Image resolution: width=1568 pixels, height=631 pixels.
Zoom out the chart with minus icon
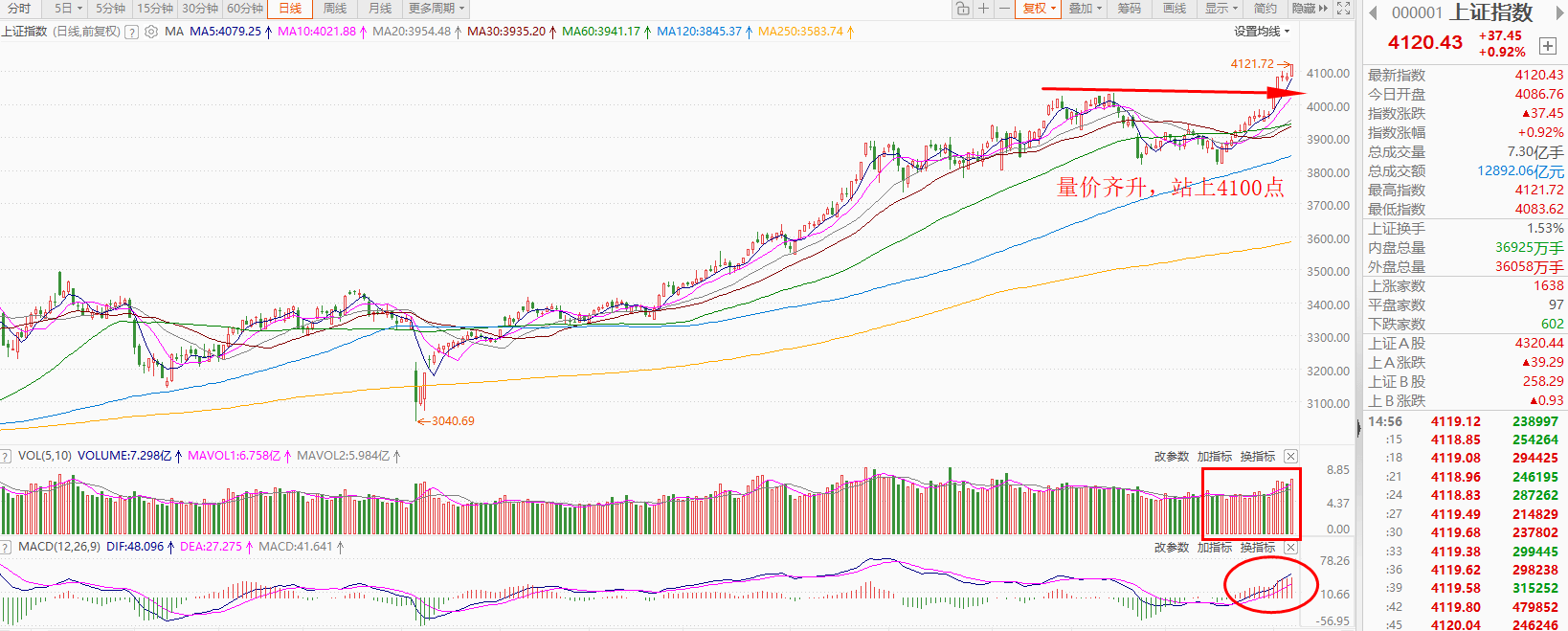pos(1004,9)
